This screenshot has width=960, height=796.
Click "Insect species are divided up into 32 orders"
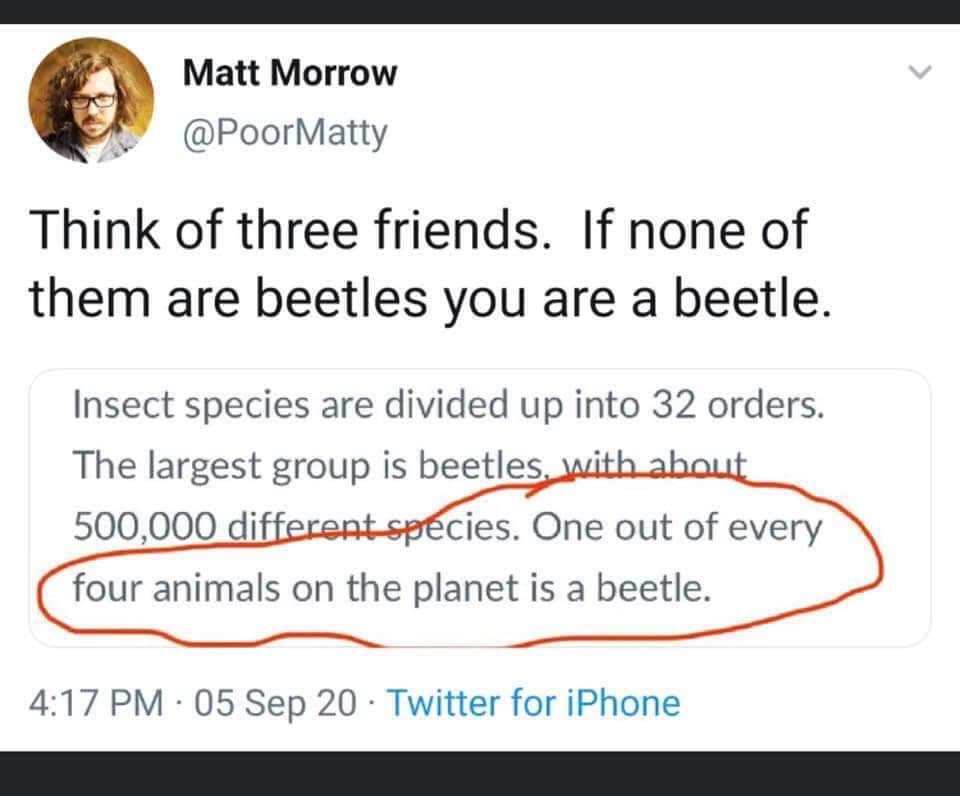(x=448, y=406)
